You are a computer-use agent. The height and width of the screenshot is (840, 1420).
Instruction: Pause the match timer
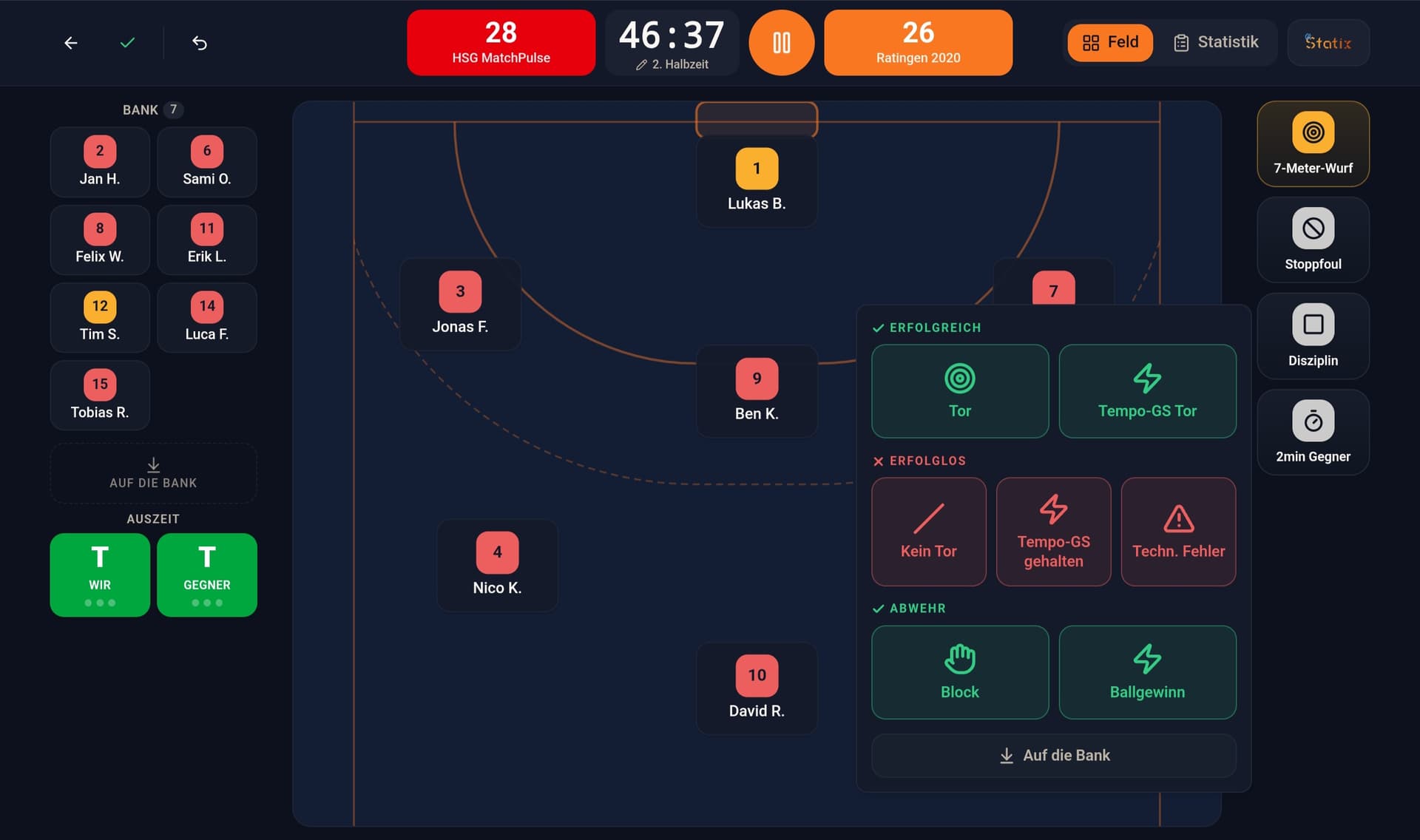click(782, 43)
